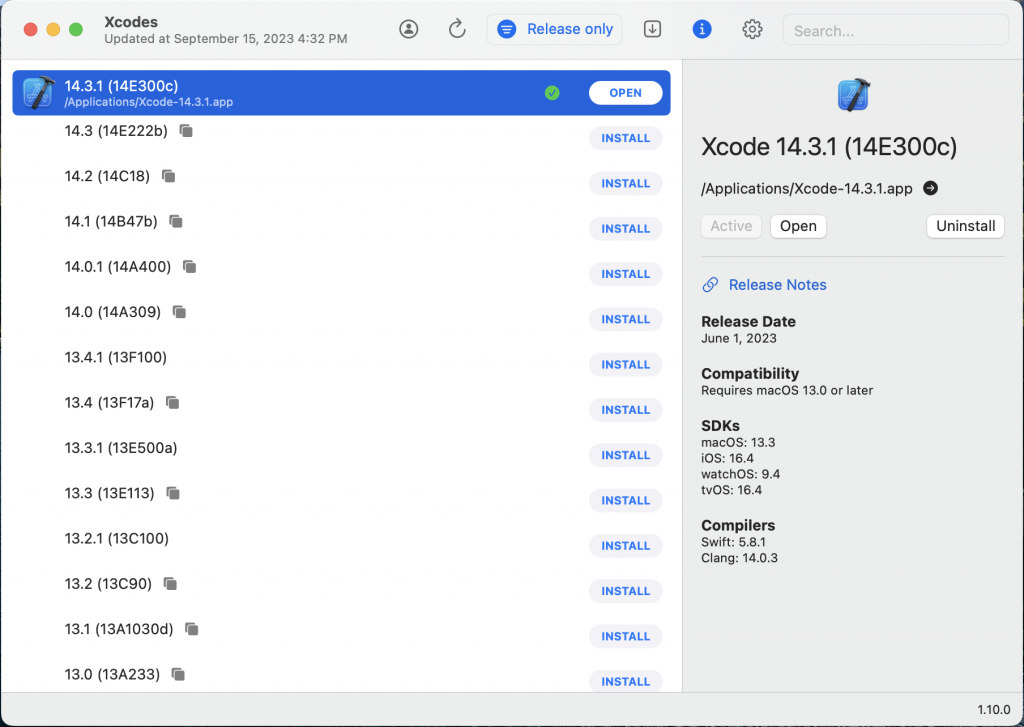Image resolution: width=1024 pixels, height=727 pixels.
Task: Click Release Date value June 1, 2023
Action: coord(739,338)
